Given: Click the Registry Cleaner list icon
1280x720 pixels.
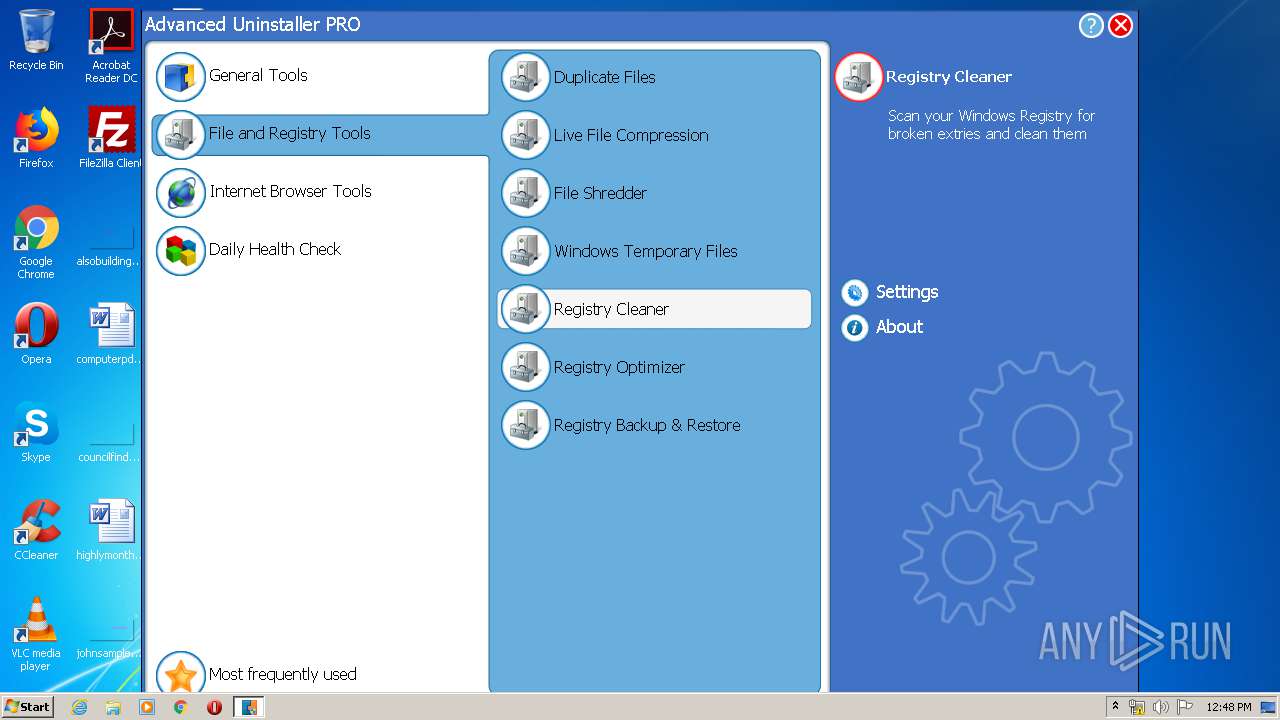Looking at the screenshot, I should click(x=526, y=309).
